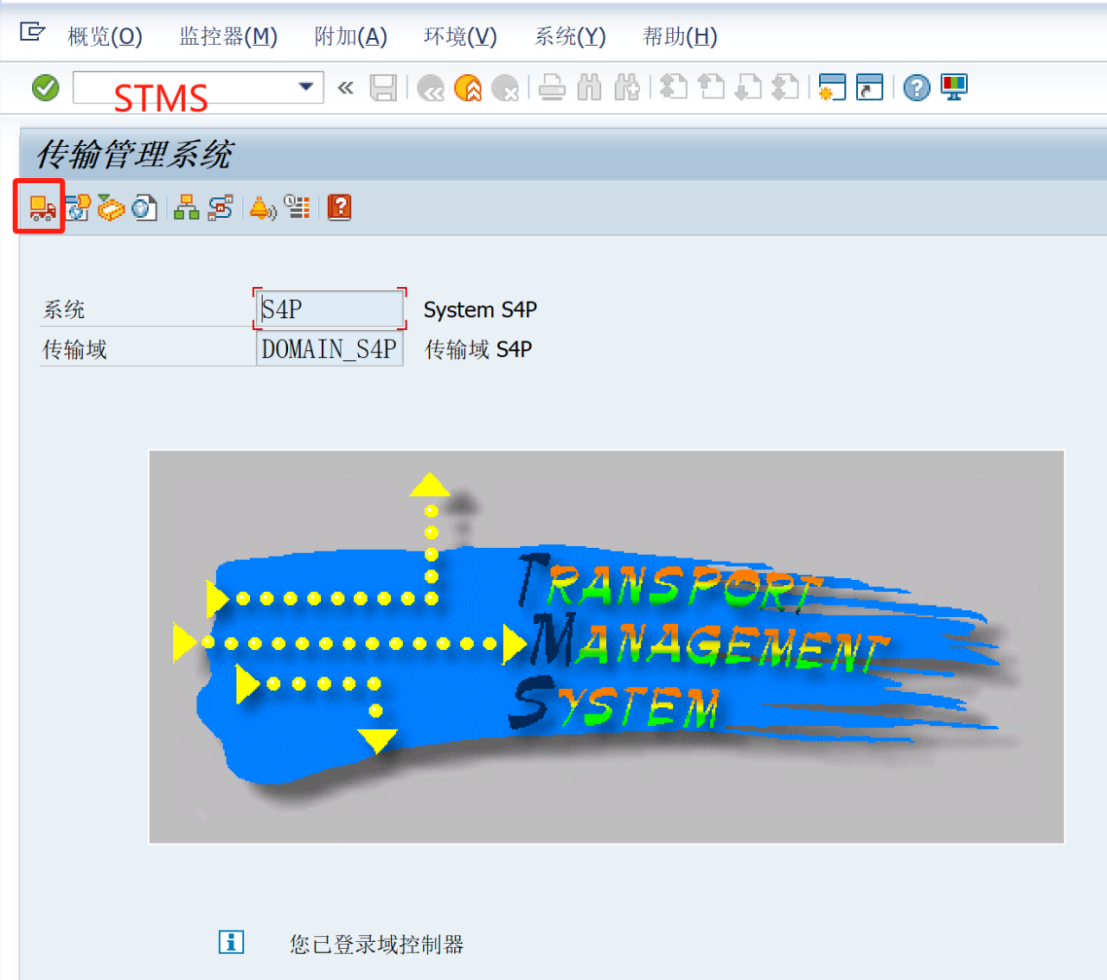Click the 传输域 field label
Image resolution: width=1107 pixels, height=980 pixels.
74,349
